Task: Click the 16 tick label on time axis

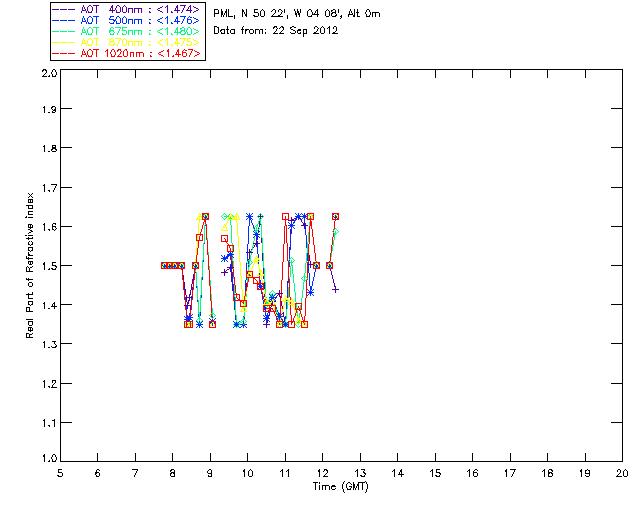Action: 472,473
